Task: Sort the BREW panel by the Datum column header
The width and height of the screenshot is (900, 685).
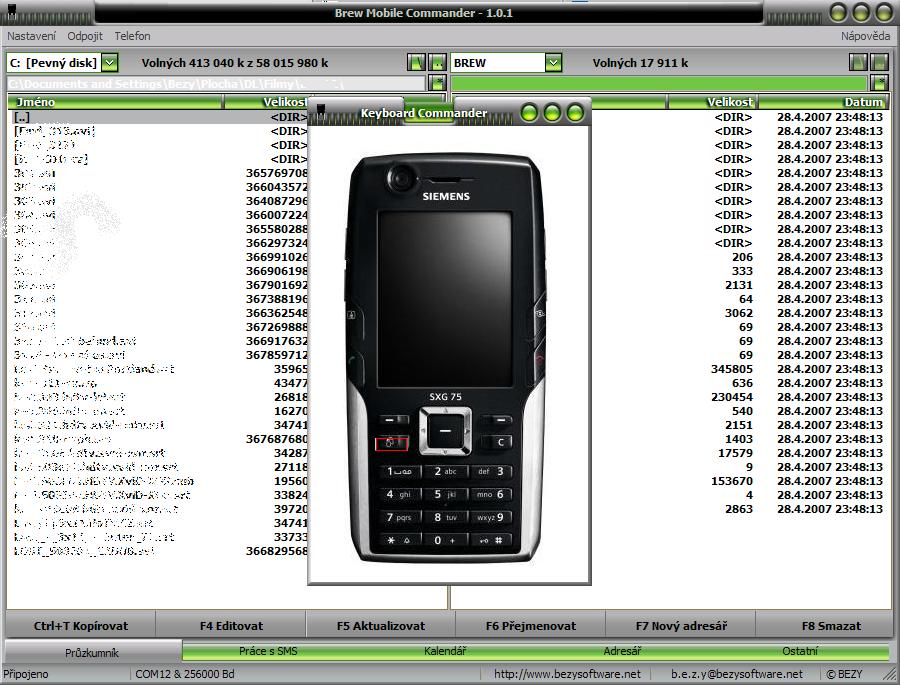Action: point(823,102)
